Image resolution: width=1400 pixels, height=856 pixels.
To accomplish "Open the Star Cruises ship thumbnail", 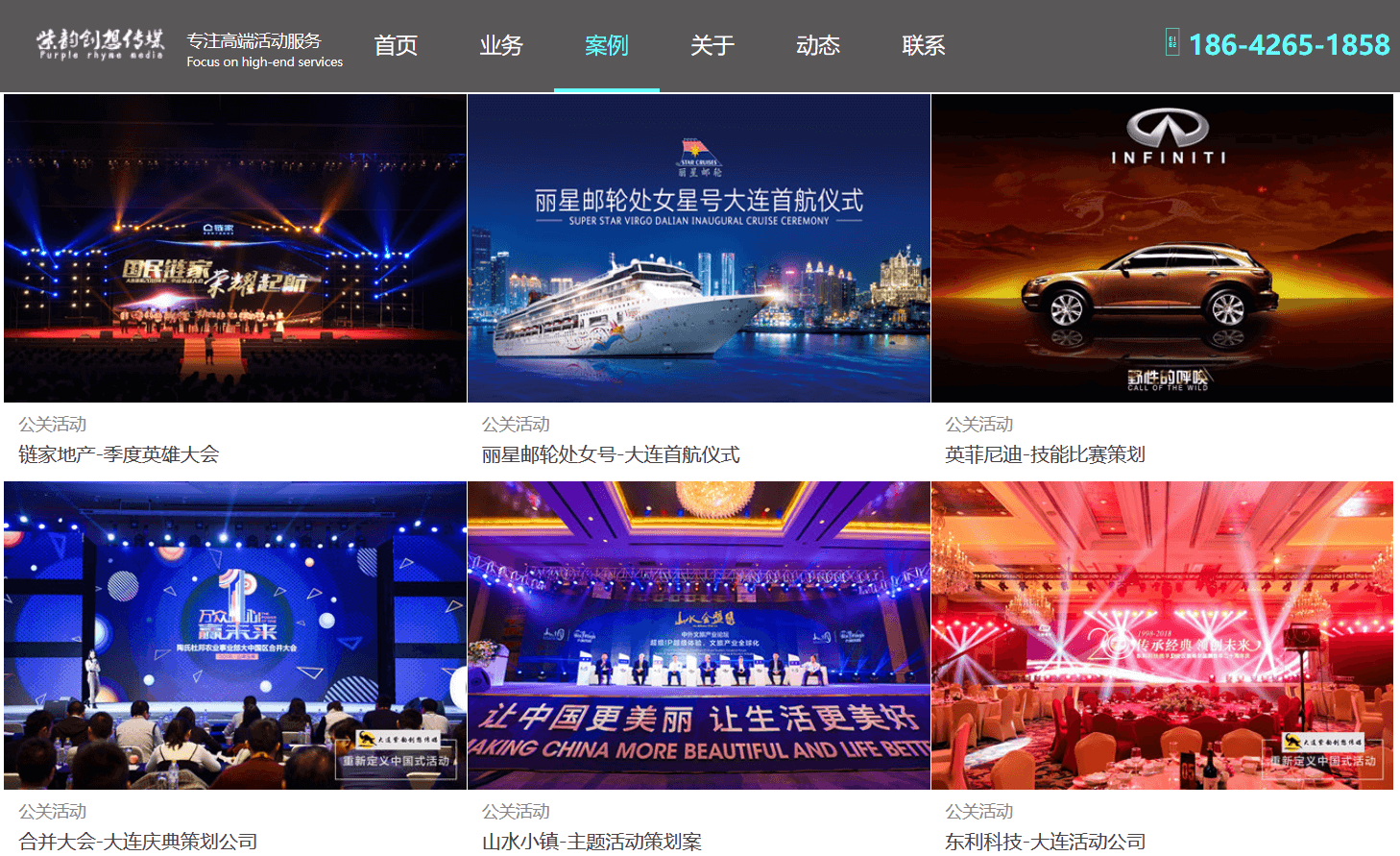I will (699, 248).
